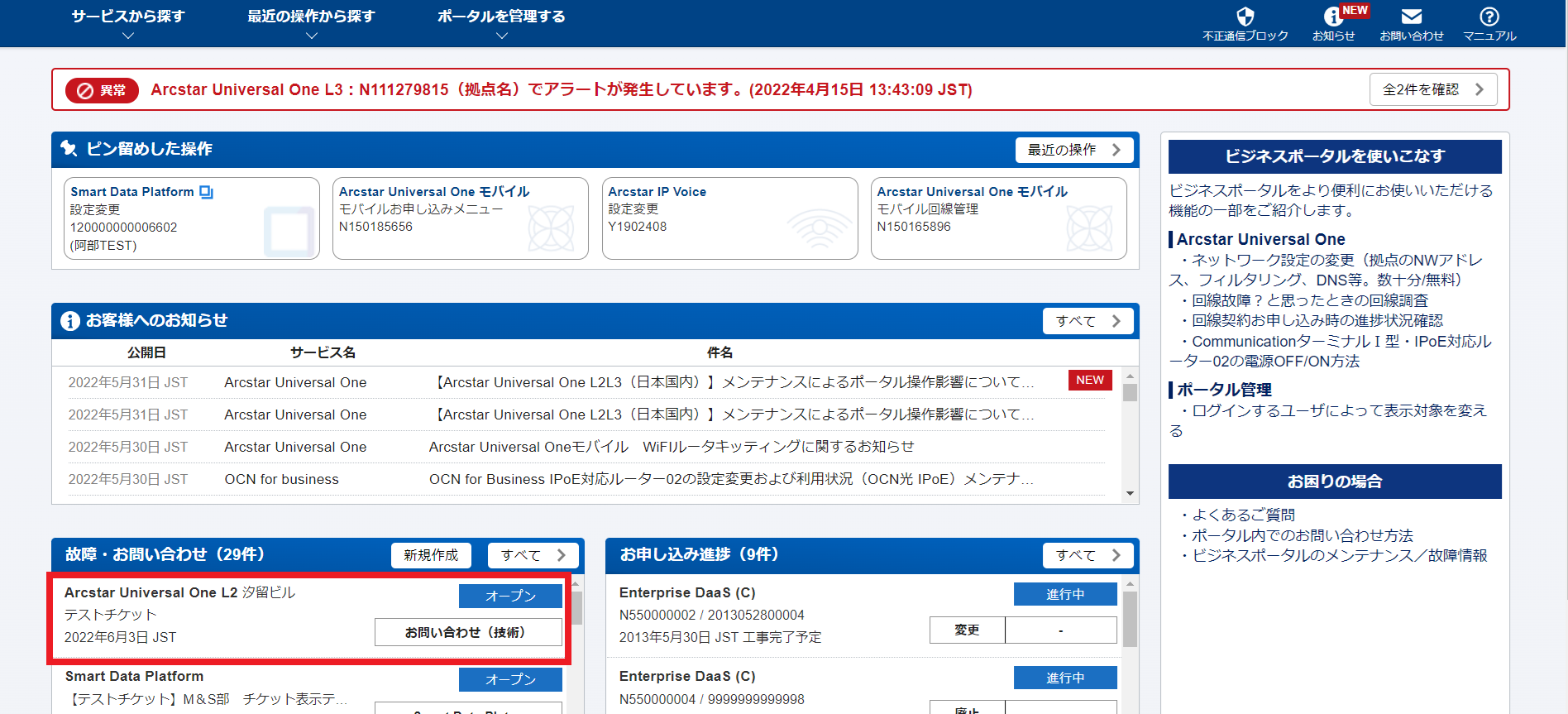Click the info icon in お客様へのお知らせ header

[69, 321]
